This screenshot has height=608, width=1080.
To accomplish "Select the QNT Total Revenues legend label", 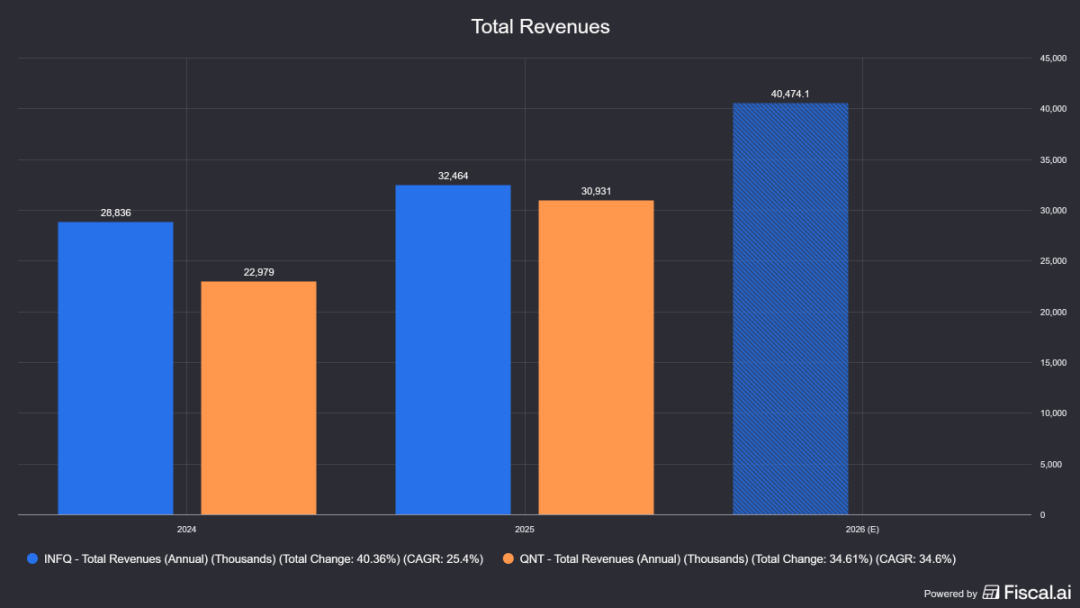I will click(738, 559).
